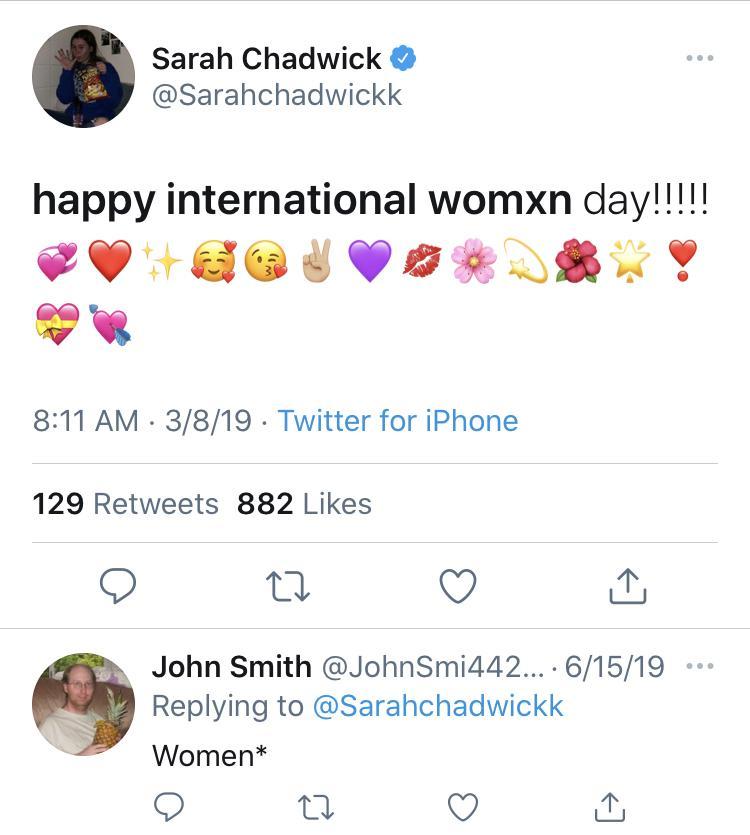The height and width of the screenshot is (835, 750).
Task: Open Sarah Chadwick's profile picture
Action: click(x=83, y=76)
